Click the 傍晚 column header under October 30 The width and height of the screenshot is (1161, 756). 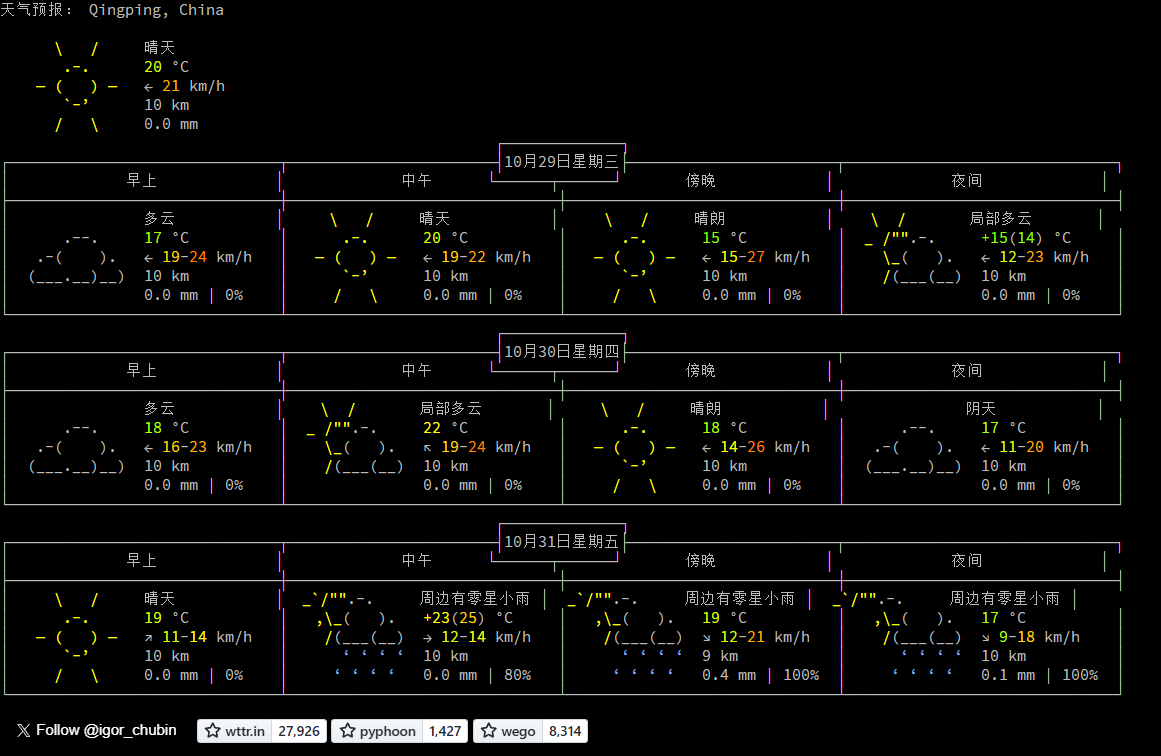700,370
